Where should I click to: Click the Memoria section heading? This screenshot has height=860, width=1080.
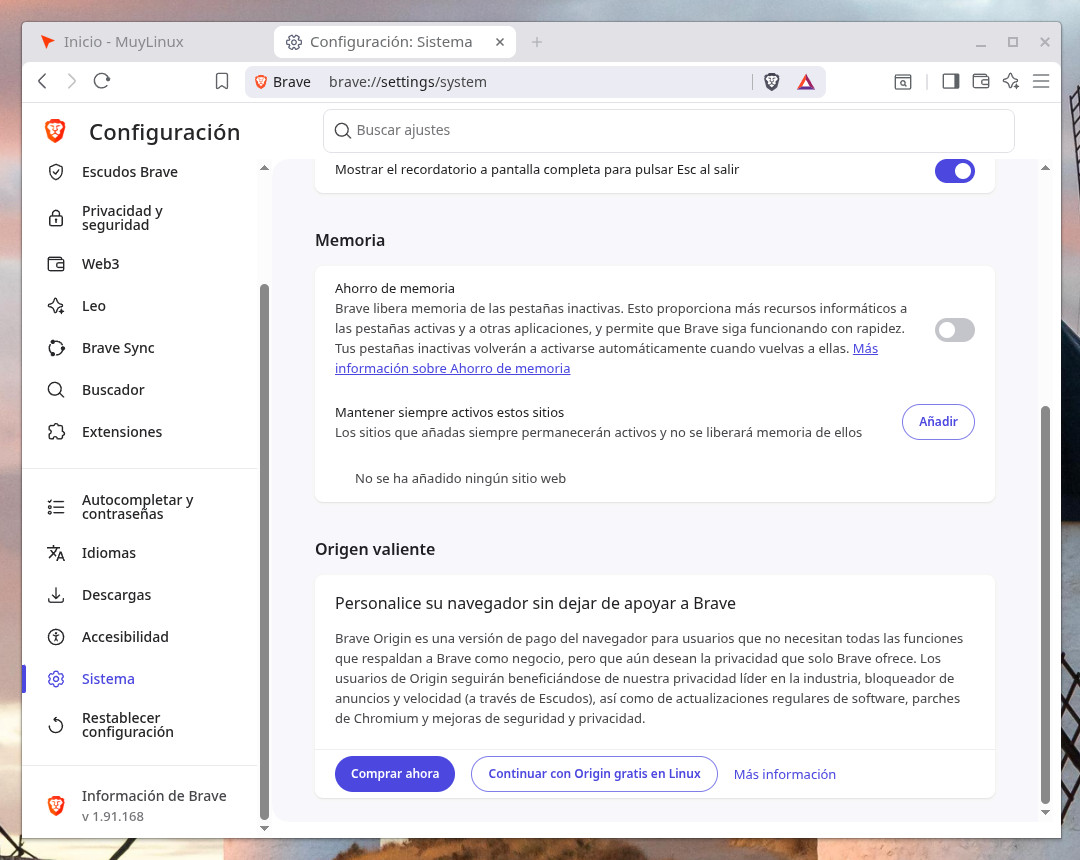pyautogui.click(x=350, y=240)
